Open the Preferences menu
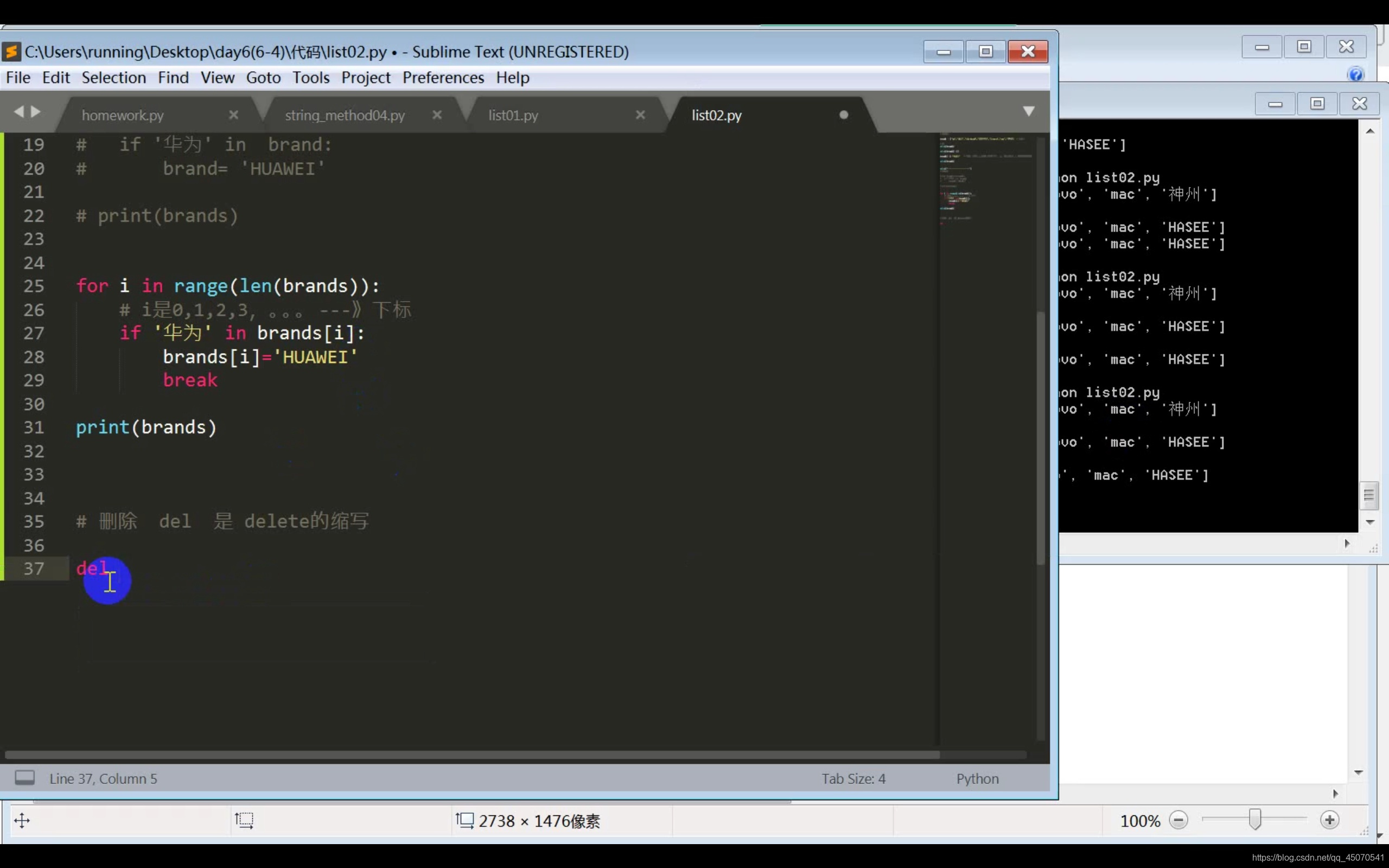Screen dimensions: 1389x868 (443, 78)
